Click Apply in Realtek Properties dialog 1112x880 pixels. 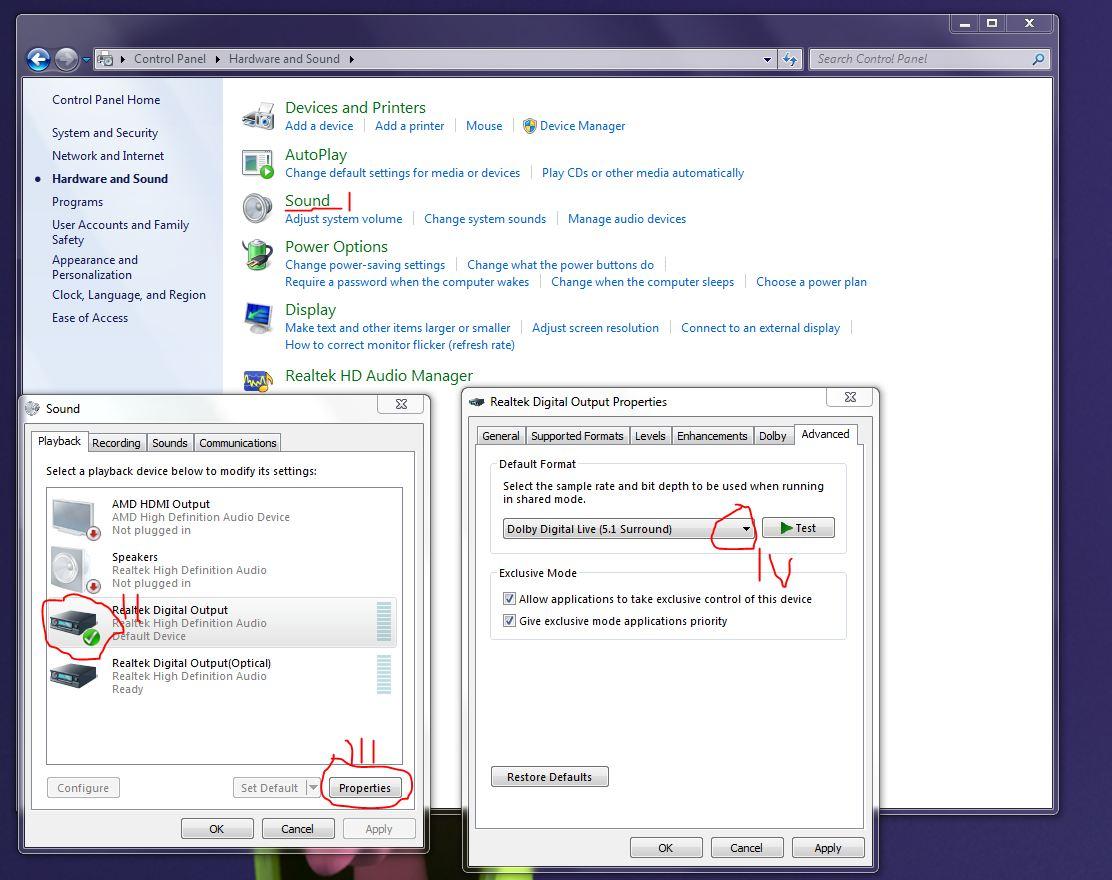828,847
